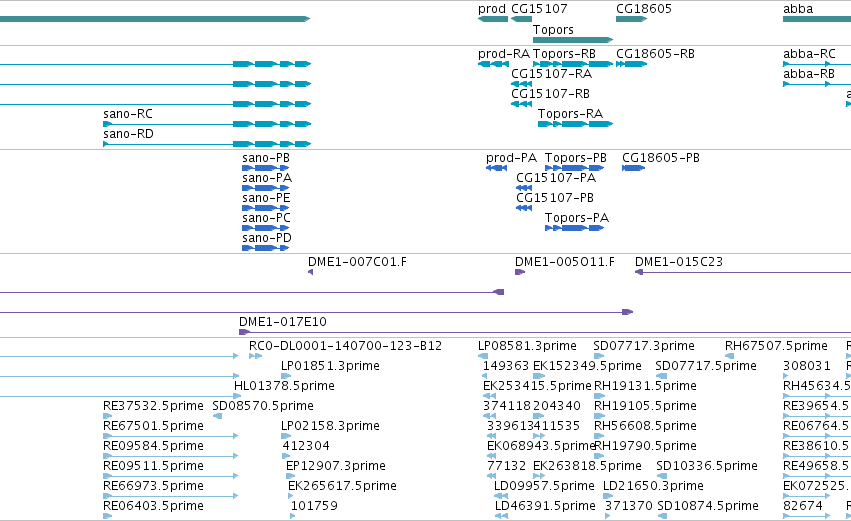Click the sano-PD protein feature
The height and width of the screenshot is (521, 851).
coord(265,249)
